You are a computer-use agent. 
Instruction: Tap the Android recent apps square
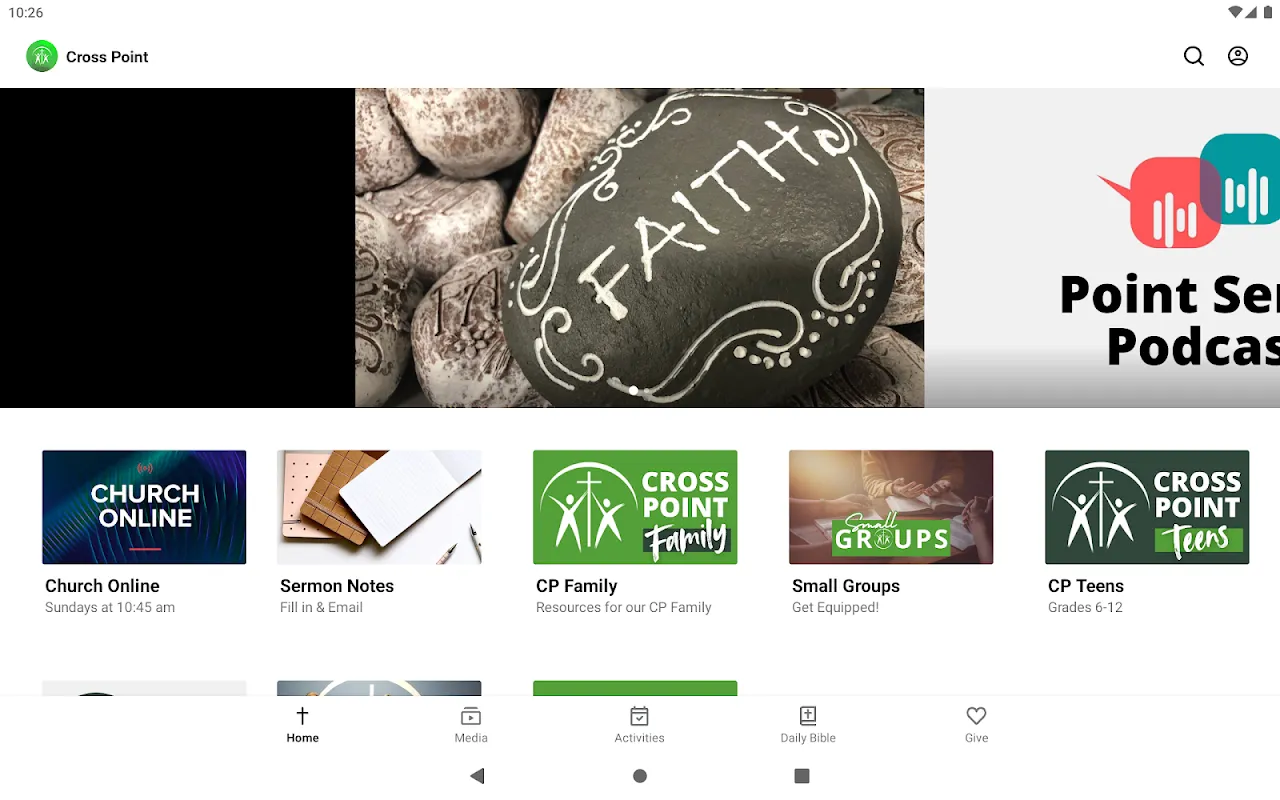tap(802, 776)
